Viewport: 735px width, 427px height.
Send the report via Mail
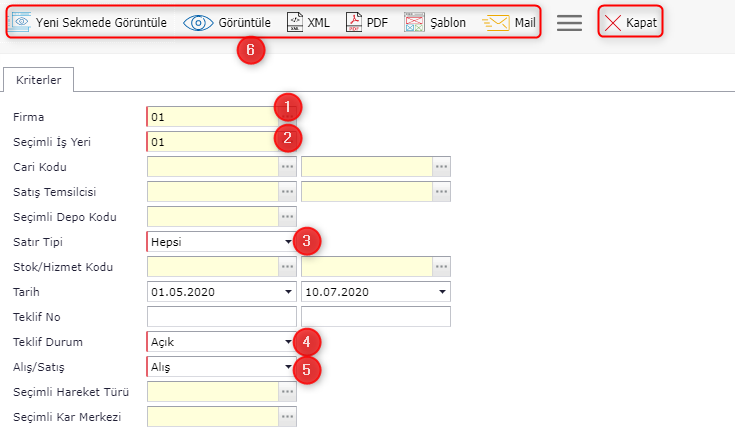(x=495, y=22)
